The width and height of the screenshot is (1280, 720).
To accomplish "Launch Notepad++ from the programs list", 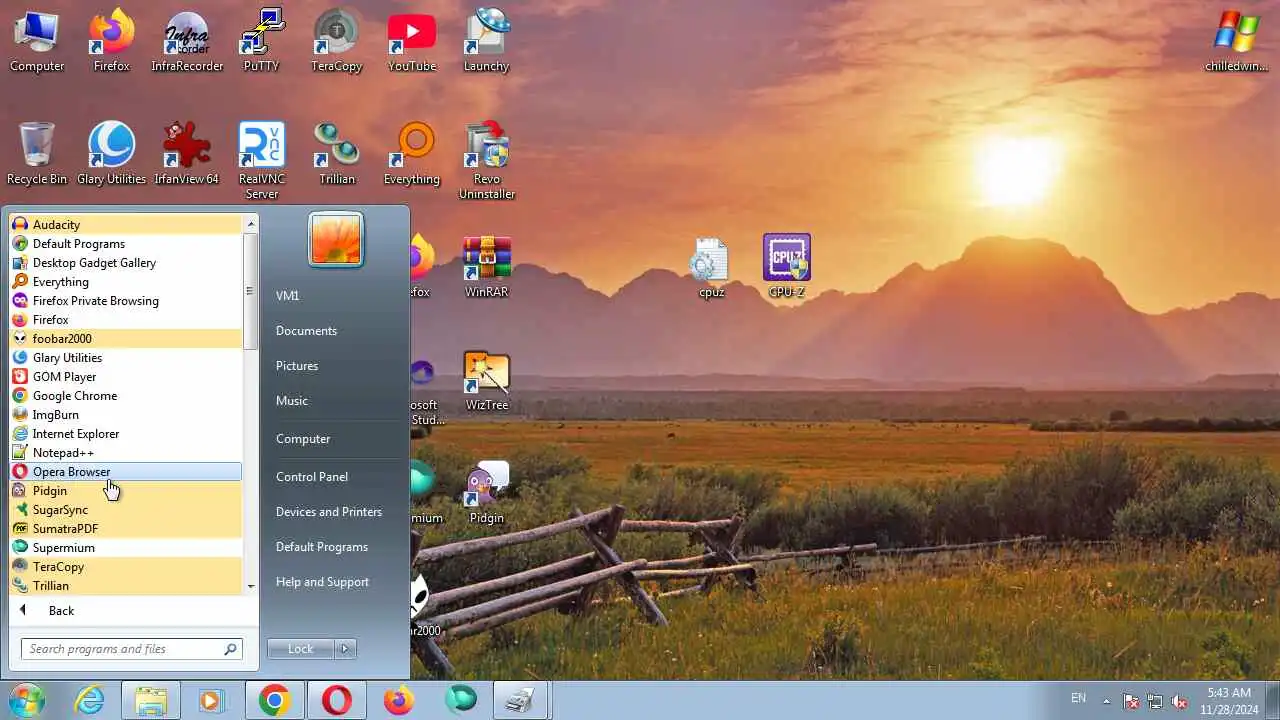I will pyautogui.click(x=126, y=452).
